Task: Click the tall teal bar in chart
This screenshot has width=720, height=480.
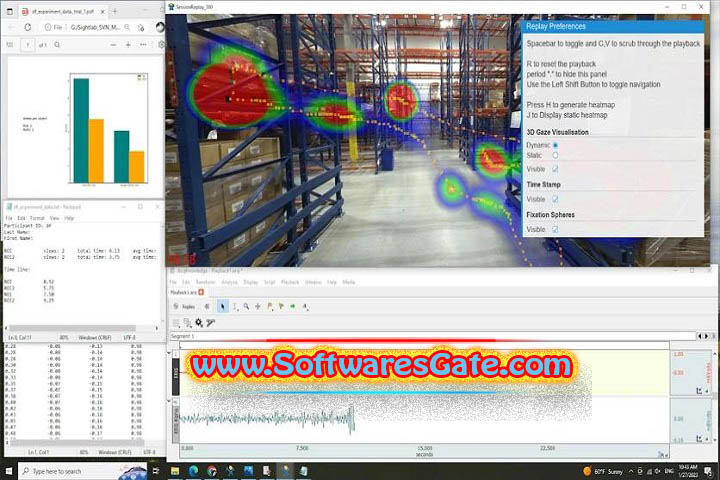Action: click(x=81, y=131)
